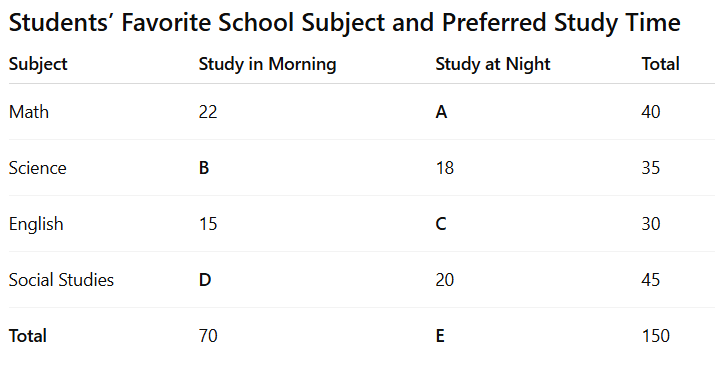Click the table title heading text
This screenshot has height=387, width=715.
[x=344, y=23]
